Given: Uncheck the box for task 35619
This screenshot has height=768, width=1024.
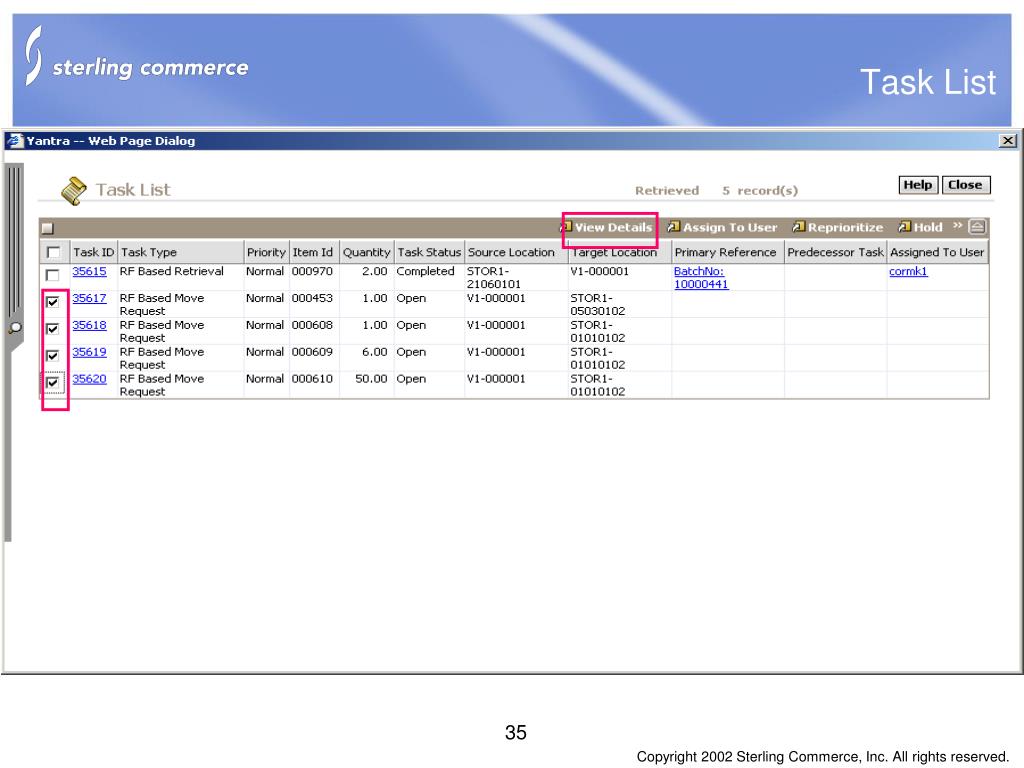Looking at the screenshot, I should click(53, 355).
